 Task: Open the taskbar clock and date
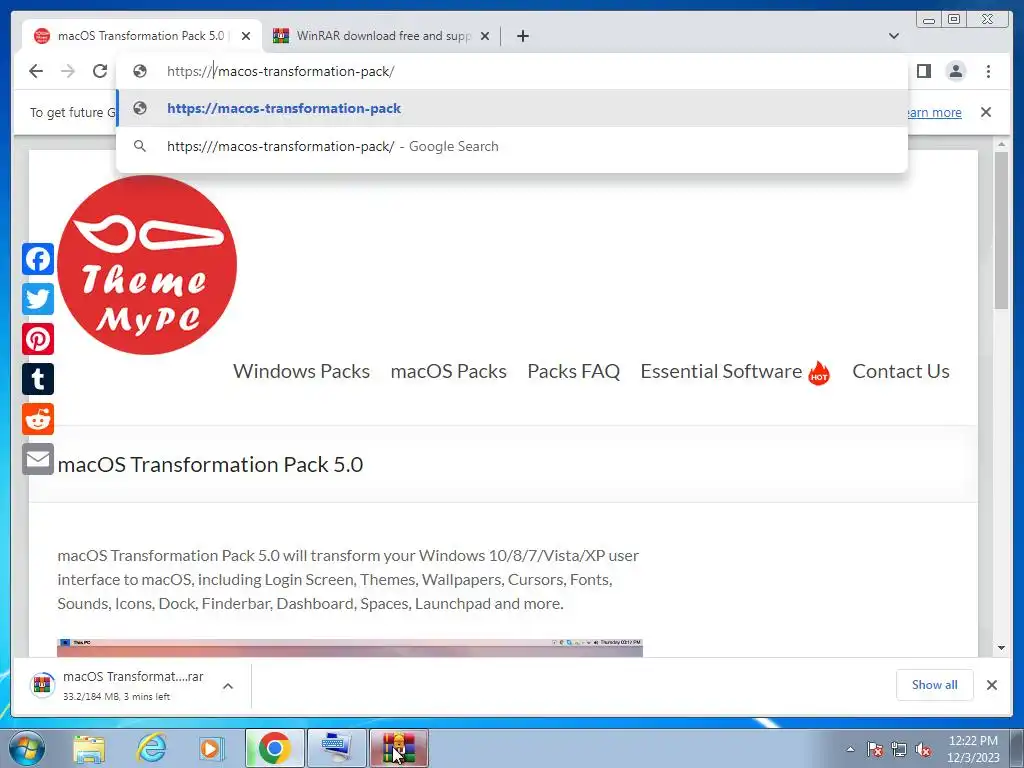point(973,749)
